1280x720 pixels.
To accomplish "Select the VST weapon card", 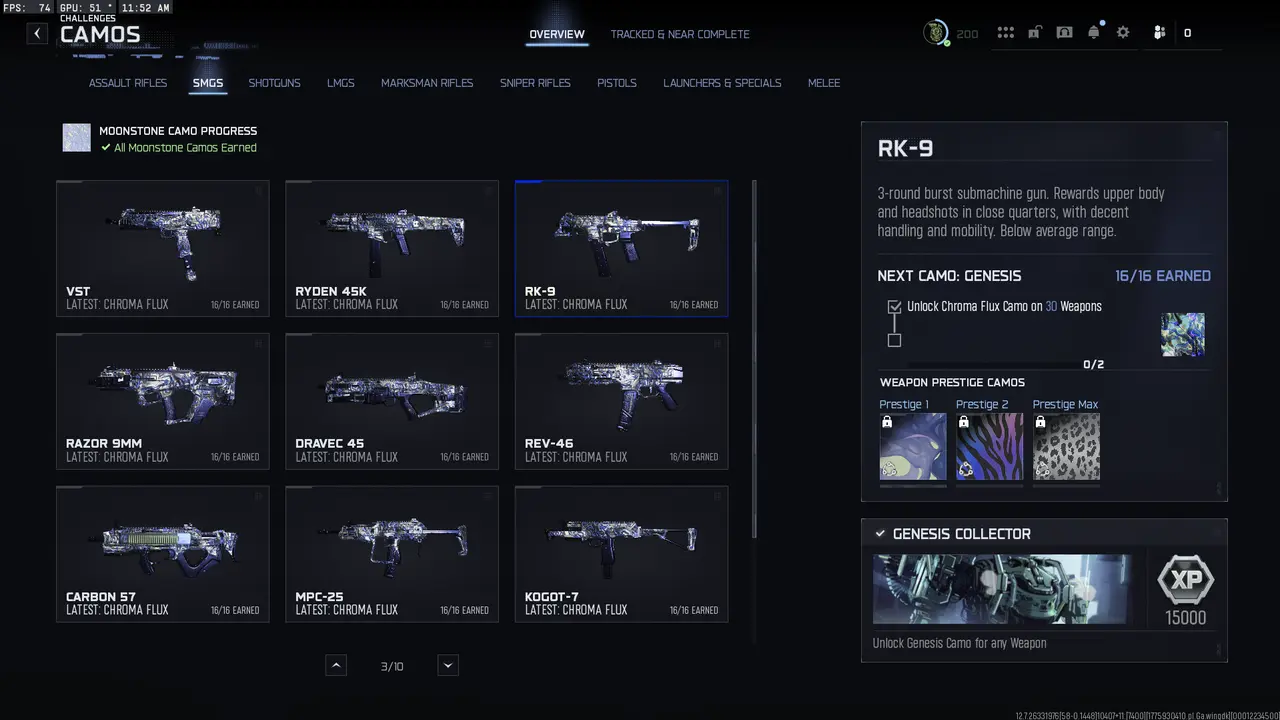I will click(163, 248).
